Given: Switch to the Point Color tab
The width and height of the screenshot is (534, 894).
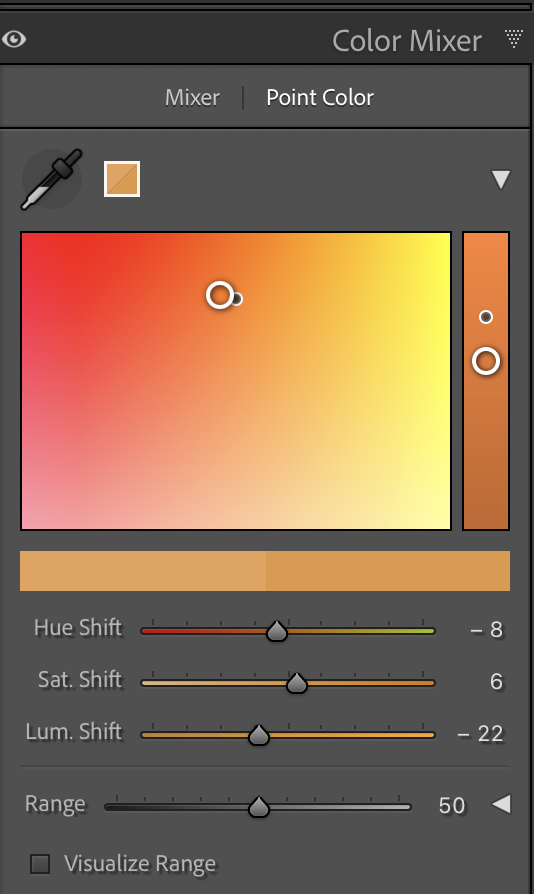Looking at the screenshot, I should (320, 97).
